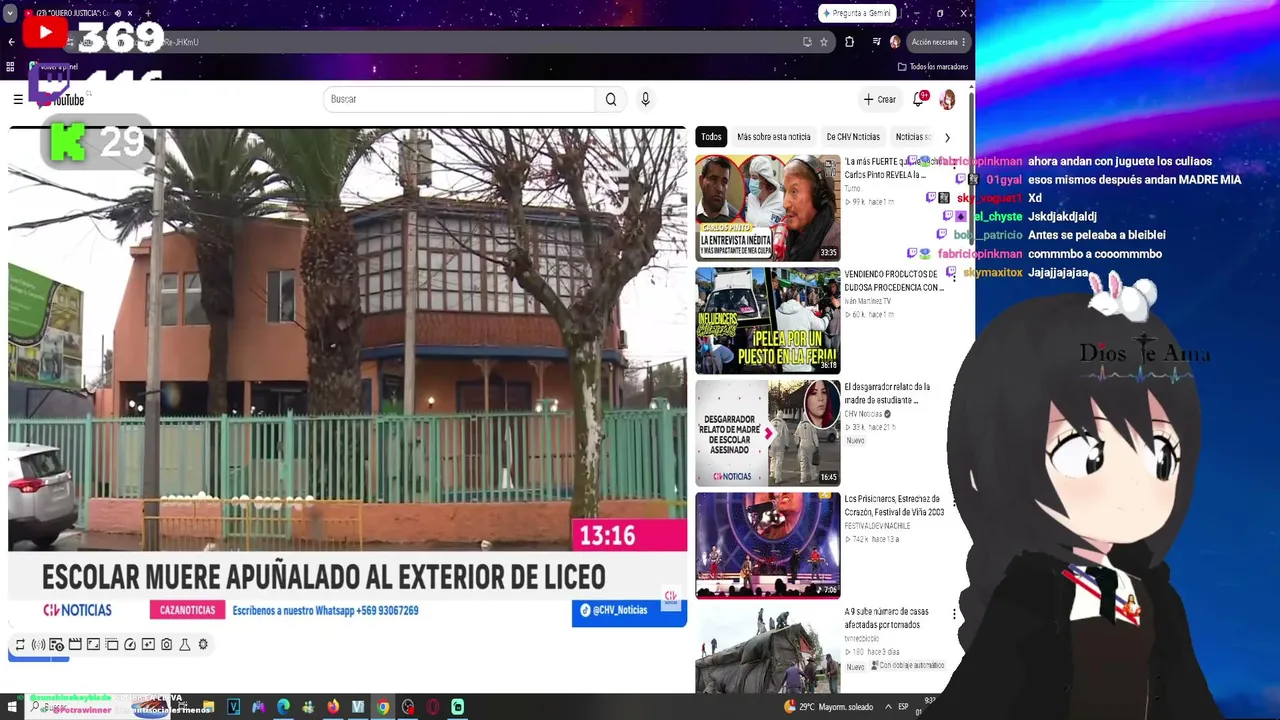
Task: Close the QUIERO JUSTICIA browser tab
Action: click(132, 14)
